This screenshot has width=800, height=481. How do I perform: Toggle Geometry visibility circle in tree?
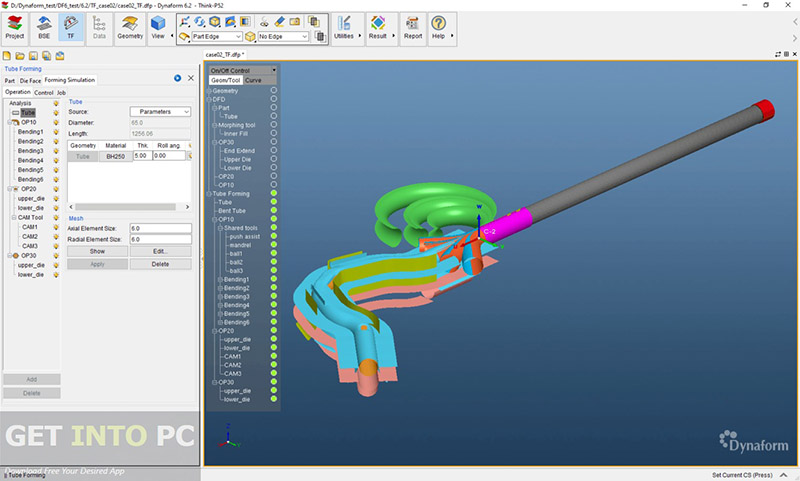(x=273, y=91)
